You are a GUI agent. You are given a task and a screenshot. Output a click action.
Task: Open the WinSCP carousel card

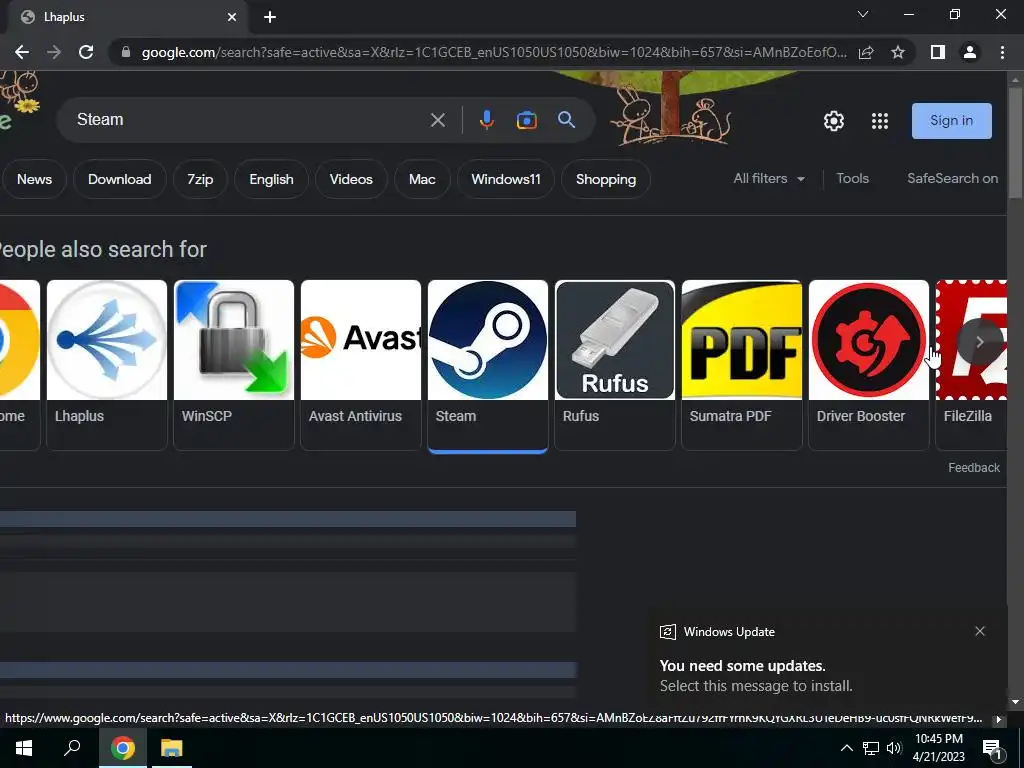click(234, 365)
